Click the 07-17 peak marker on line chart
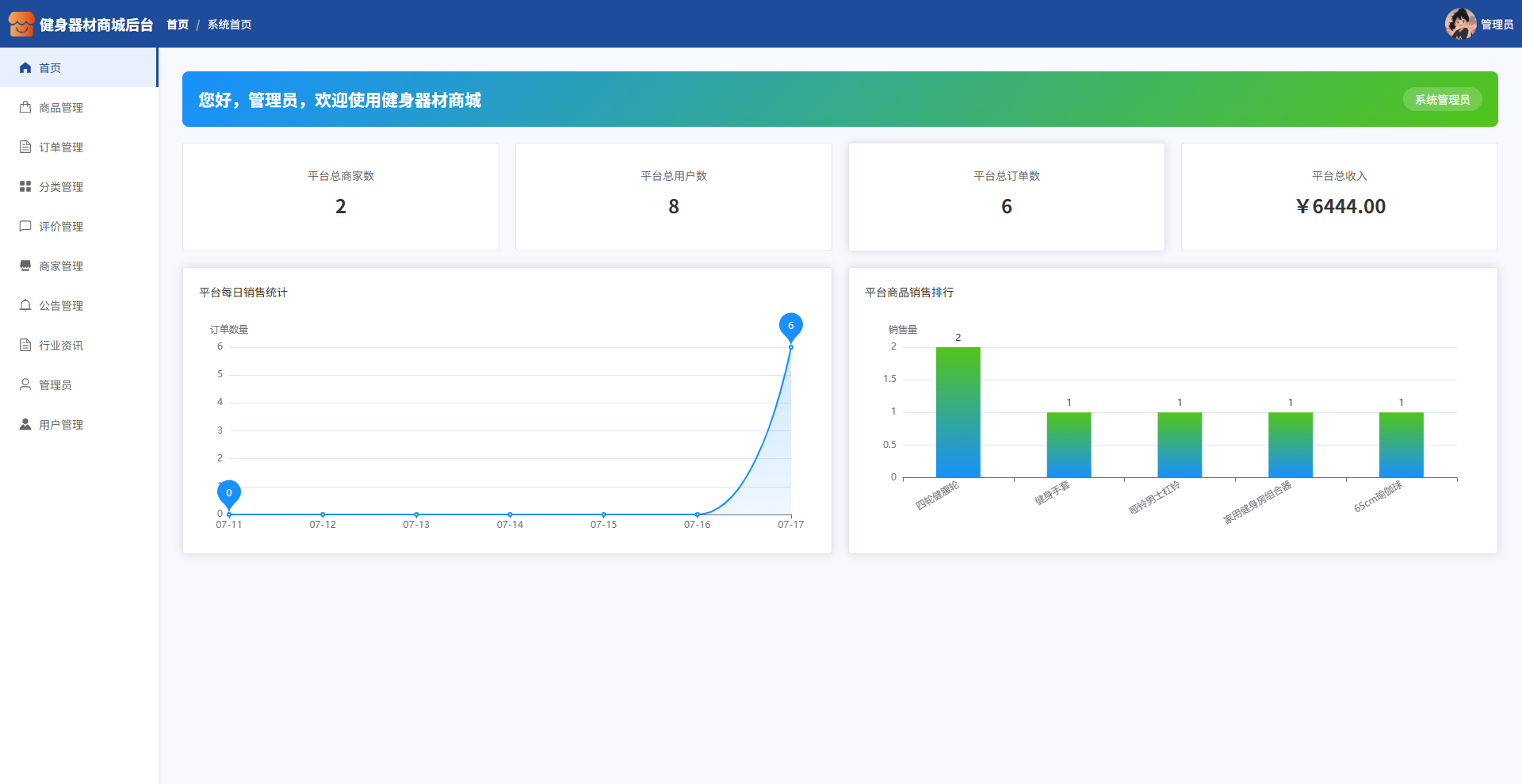 pos(790,327)
